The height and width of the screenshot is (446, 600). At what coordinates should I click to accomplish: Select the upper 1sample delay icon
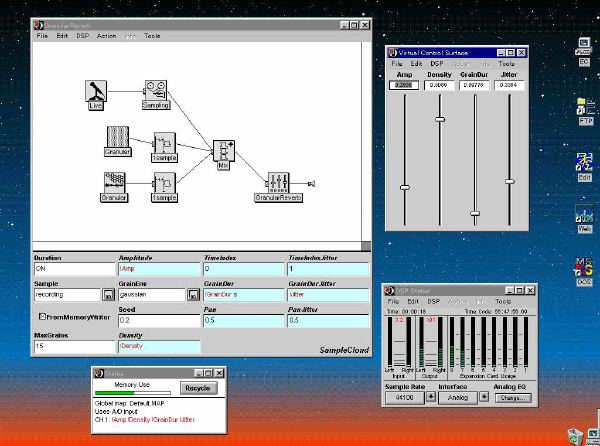pyautogui.click(x=164, y=145)
